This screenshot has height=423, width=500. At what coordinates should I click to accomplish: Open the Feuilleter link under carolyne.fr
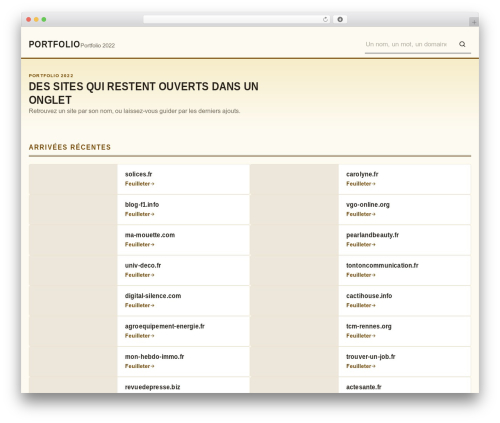tap(361, 184)
